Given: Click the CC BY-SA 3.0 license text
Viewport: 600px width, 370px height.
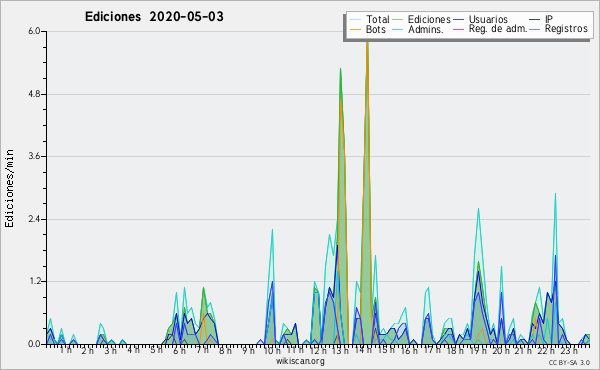Looking at the screenshot, I should point(569,363).
